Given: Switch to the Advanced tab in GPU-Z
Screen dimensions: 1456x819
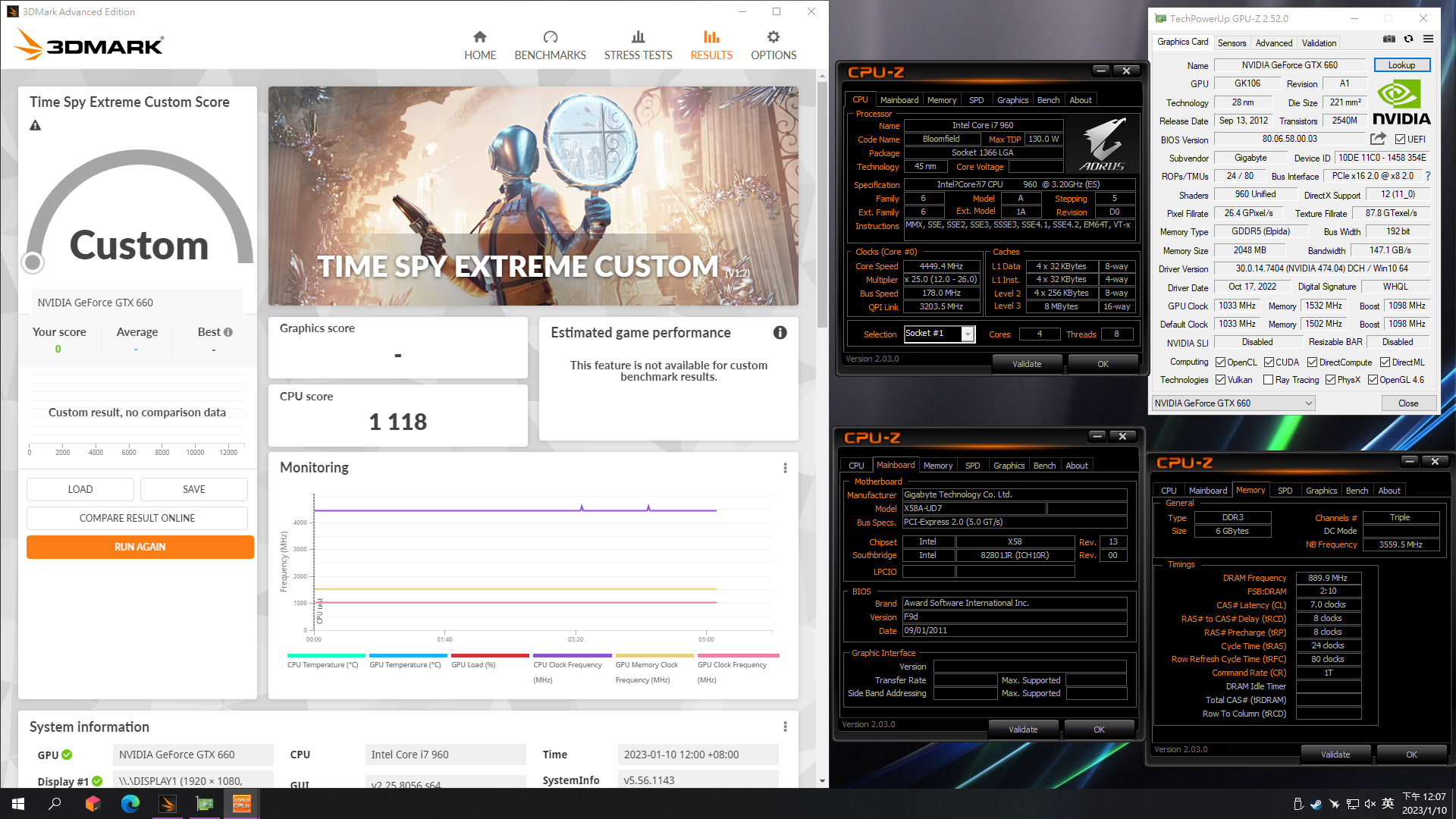Looking at the screenshot, I should pos(1273,43).
